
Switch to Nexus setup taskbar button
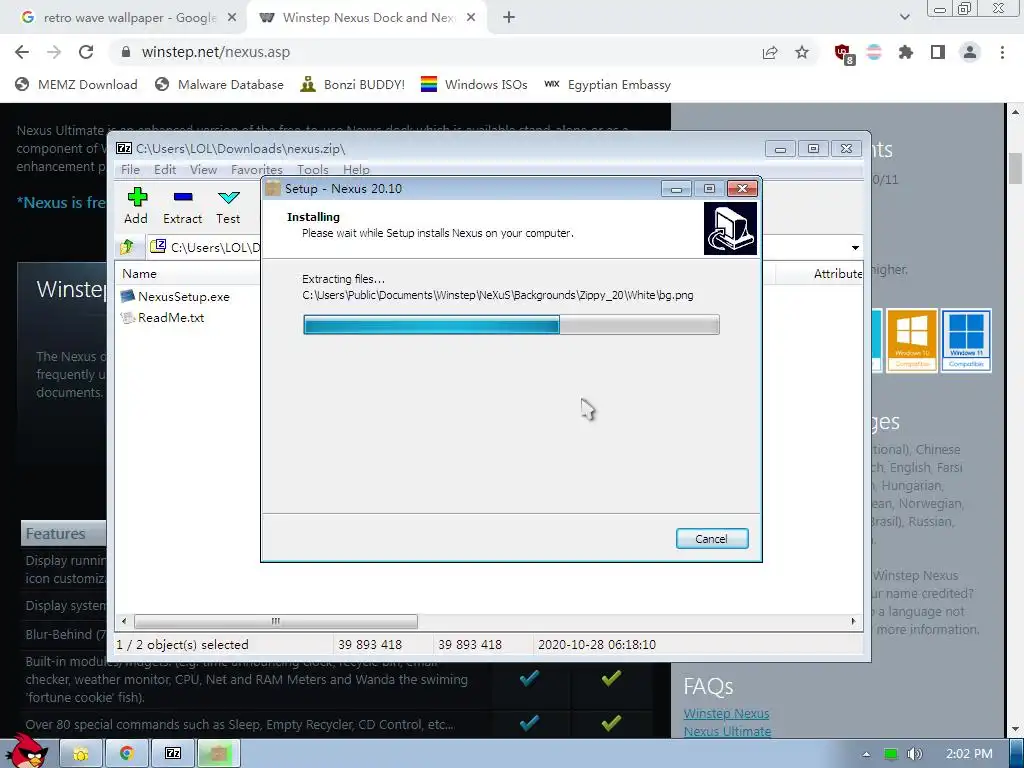click(219, 754)
